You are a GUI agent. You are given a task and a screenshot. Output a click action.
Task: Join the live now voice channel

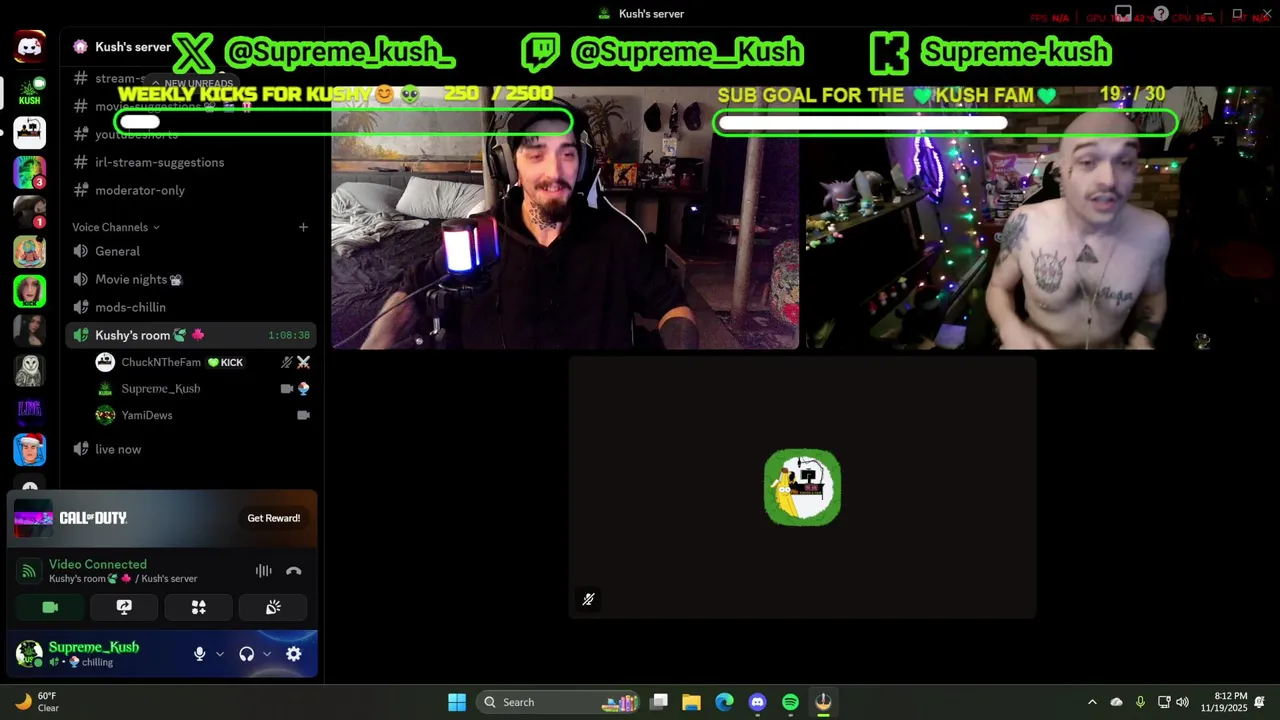click(191, 449)
